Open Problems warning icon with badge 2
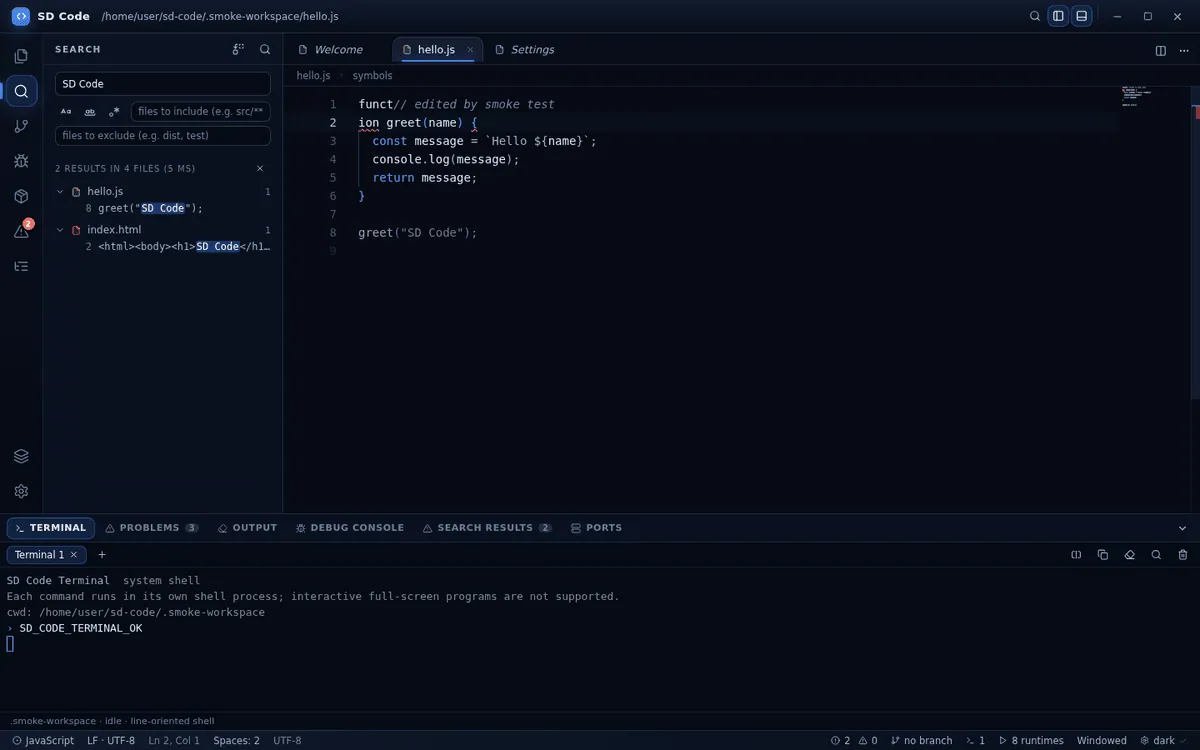1200x750 pixels. 21,231
